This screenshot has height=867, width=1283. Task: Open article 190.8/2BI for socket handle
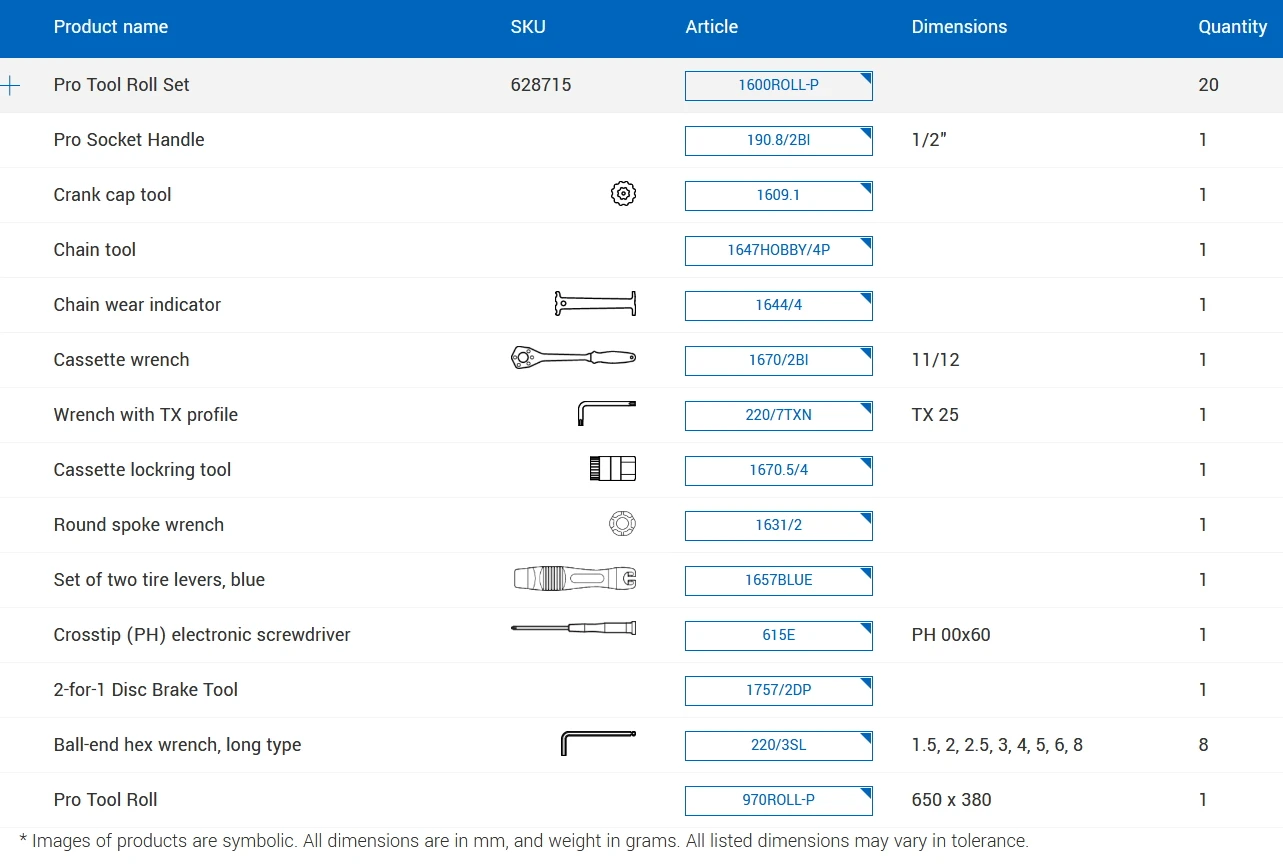coord(778,140)
